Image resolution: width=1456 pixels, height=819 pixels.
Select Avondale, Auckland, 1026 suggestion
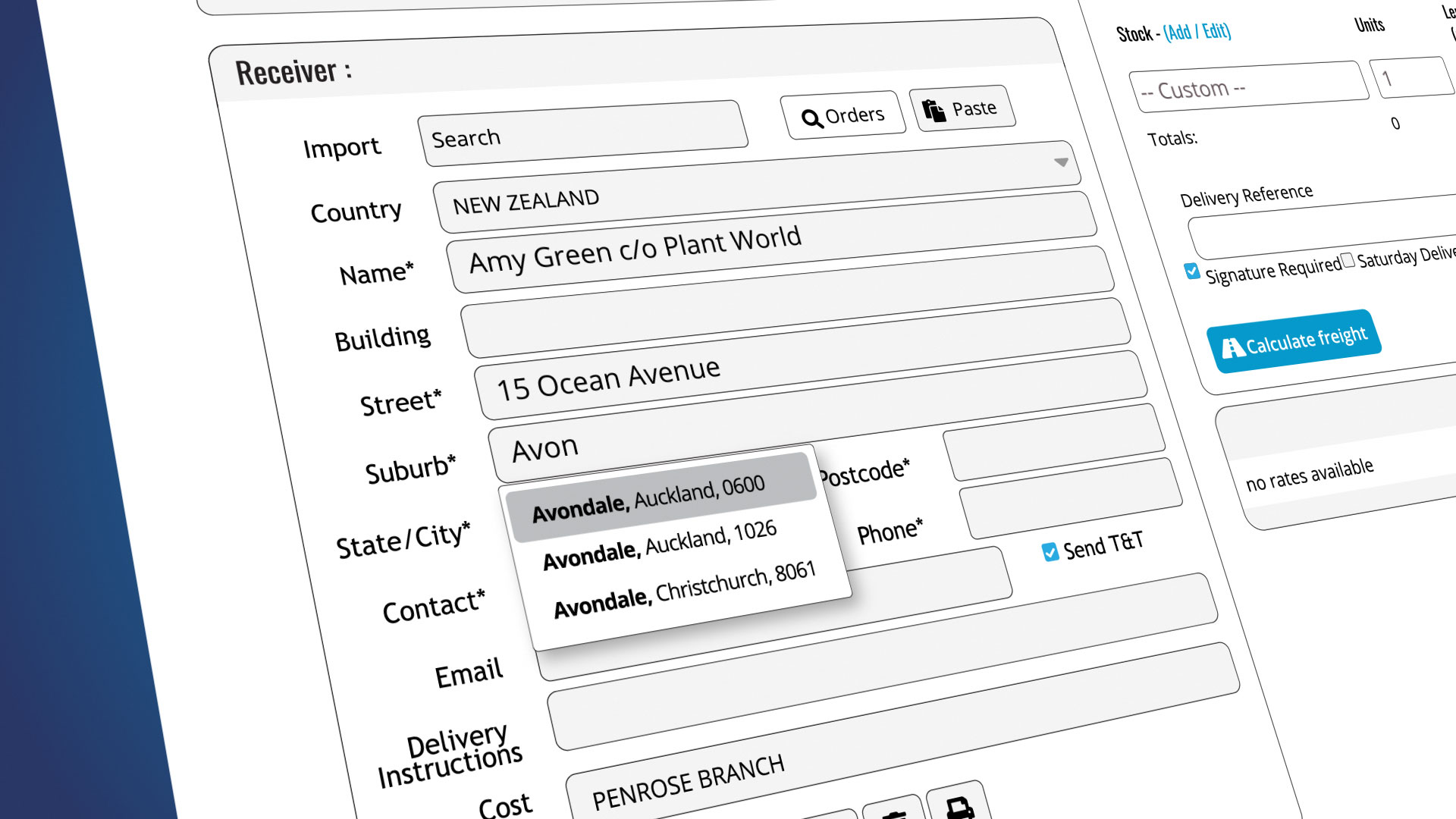click(x=660, y=544)
